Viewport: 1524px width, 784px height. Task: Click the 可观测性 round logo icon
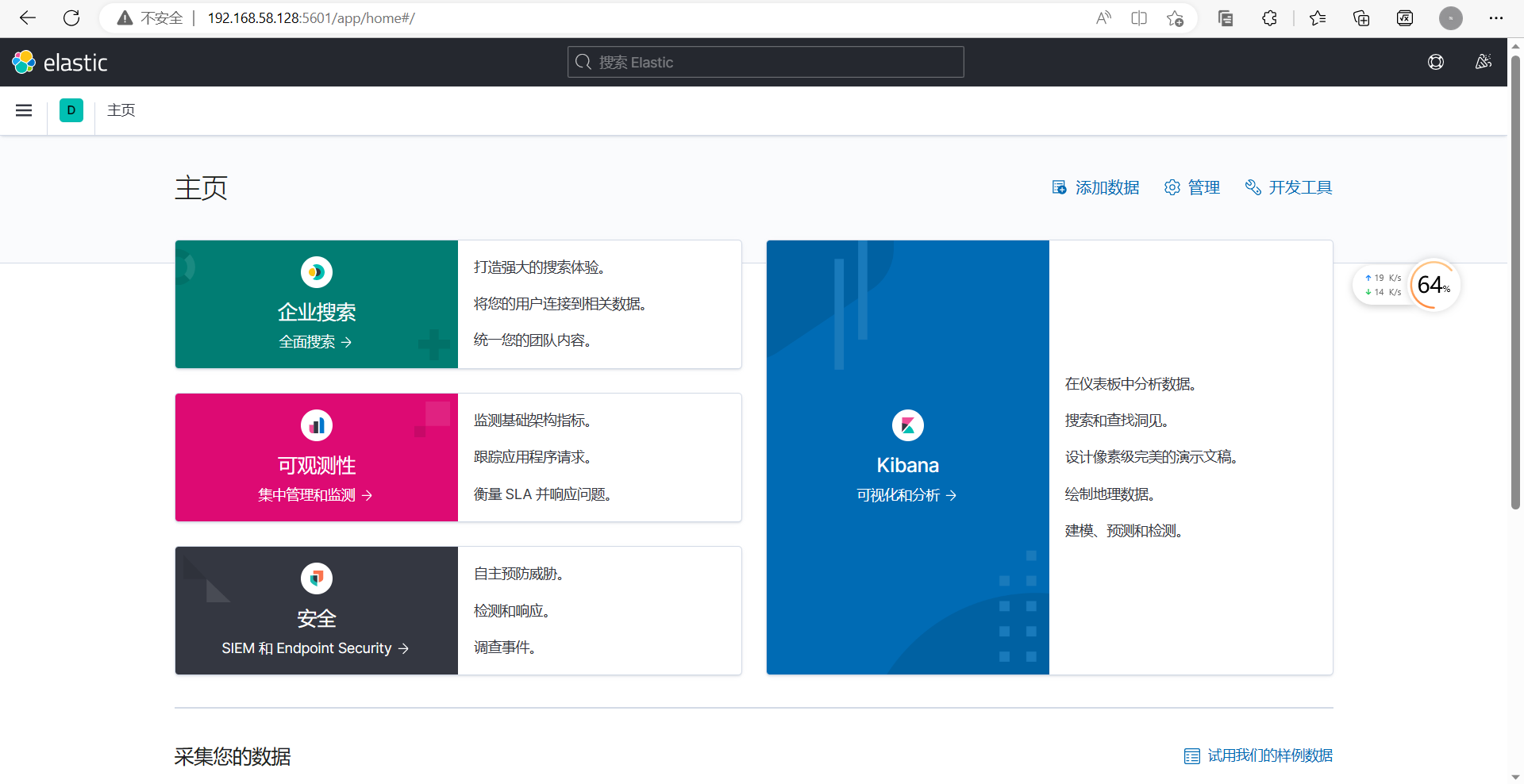tap(317, 425)
